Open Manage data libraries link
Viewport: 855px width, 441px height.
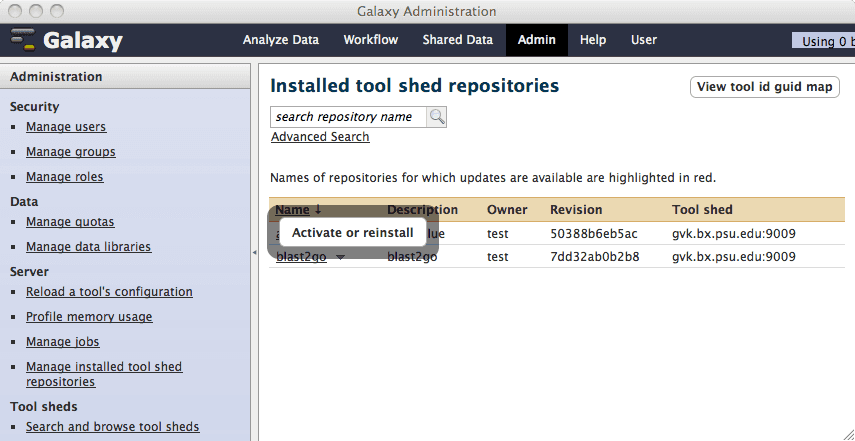pyautogui.click(x=88, y=247)
